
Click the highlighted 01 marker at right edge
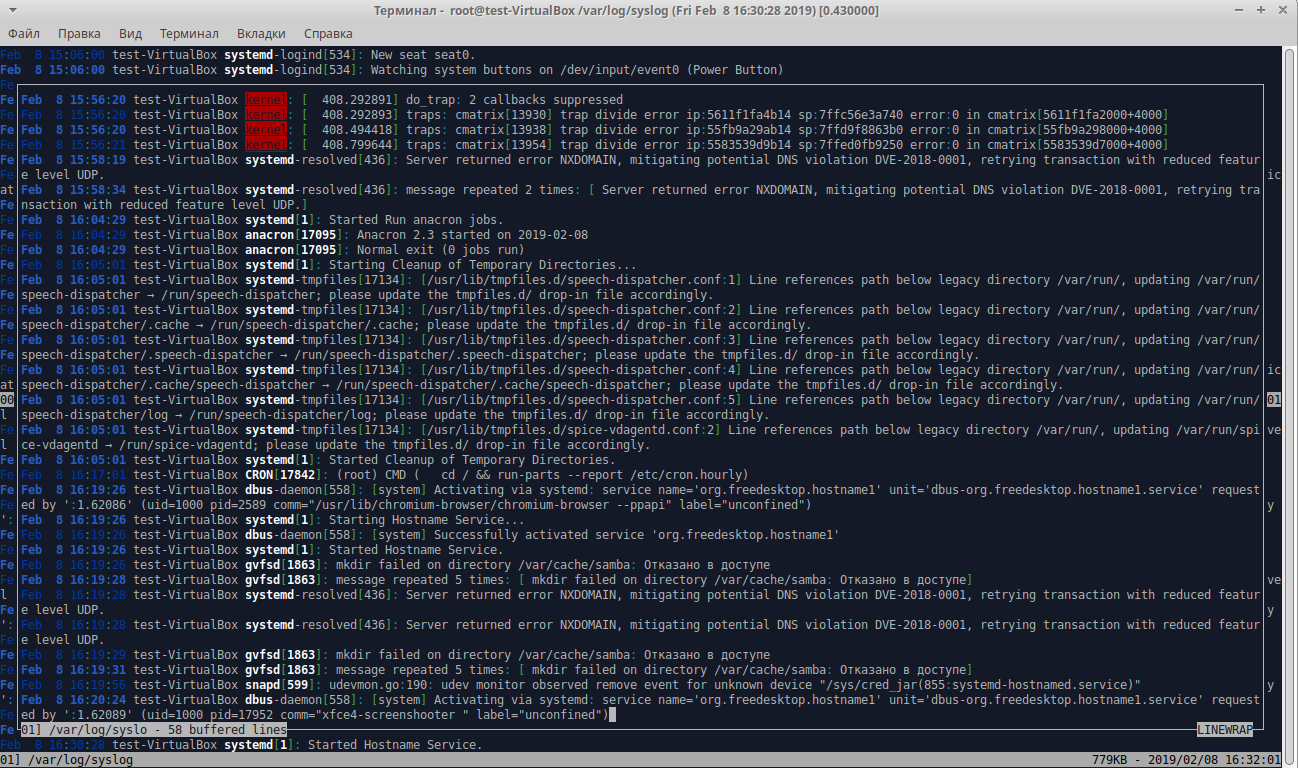[1274, 400]
